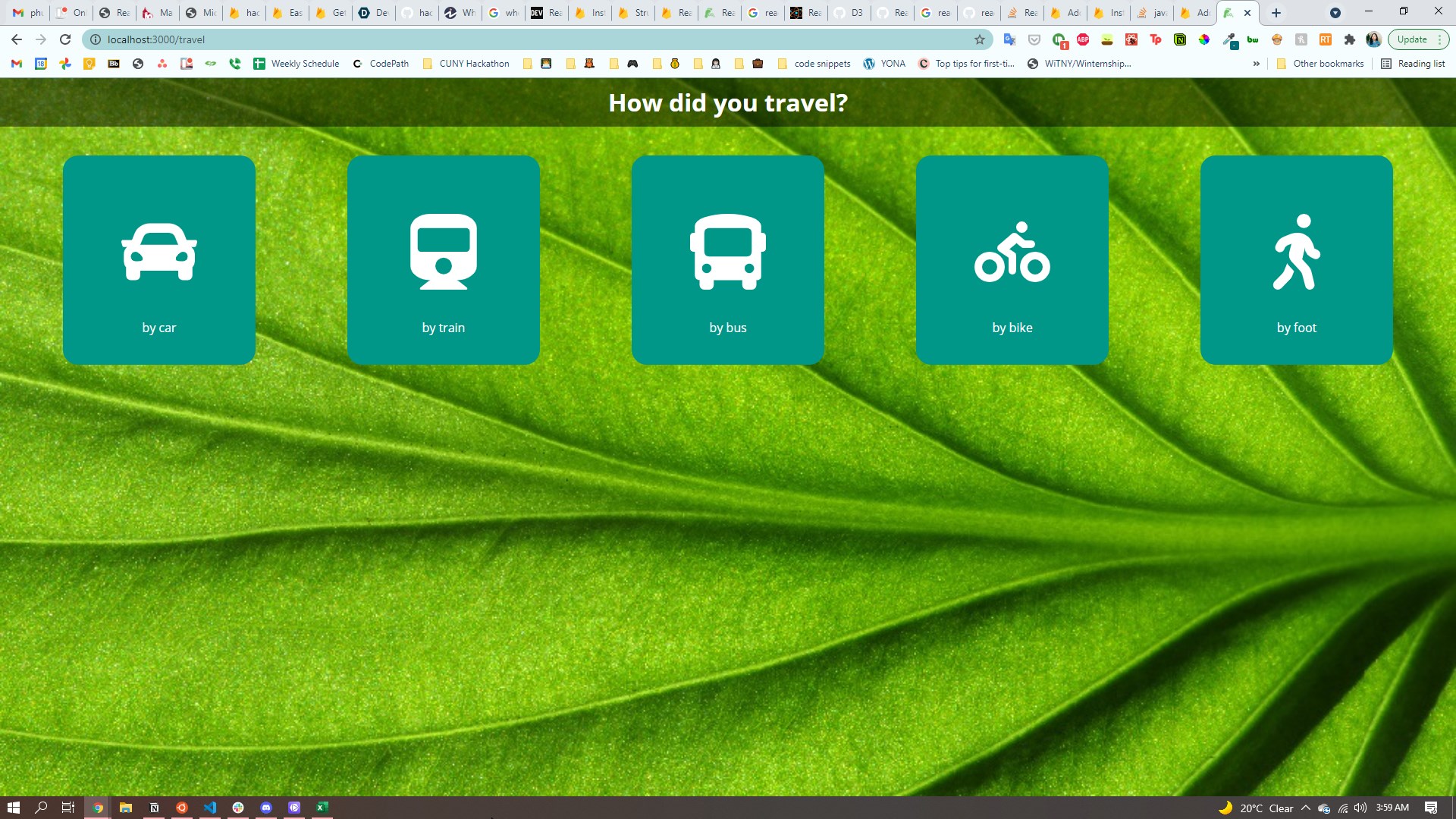Click the Update button in Chrome
Image resolution: width=1456 pixels, height=819 pixels.
(x=1412, y=39)
